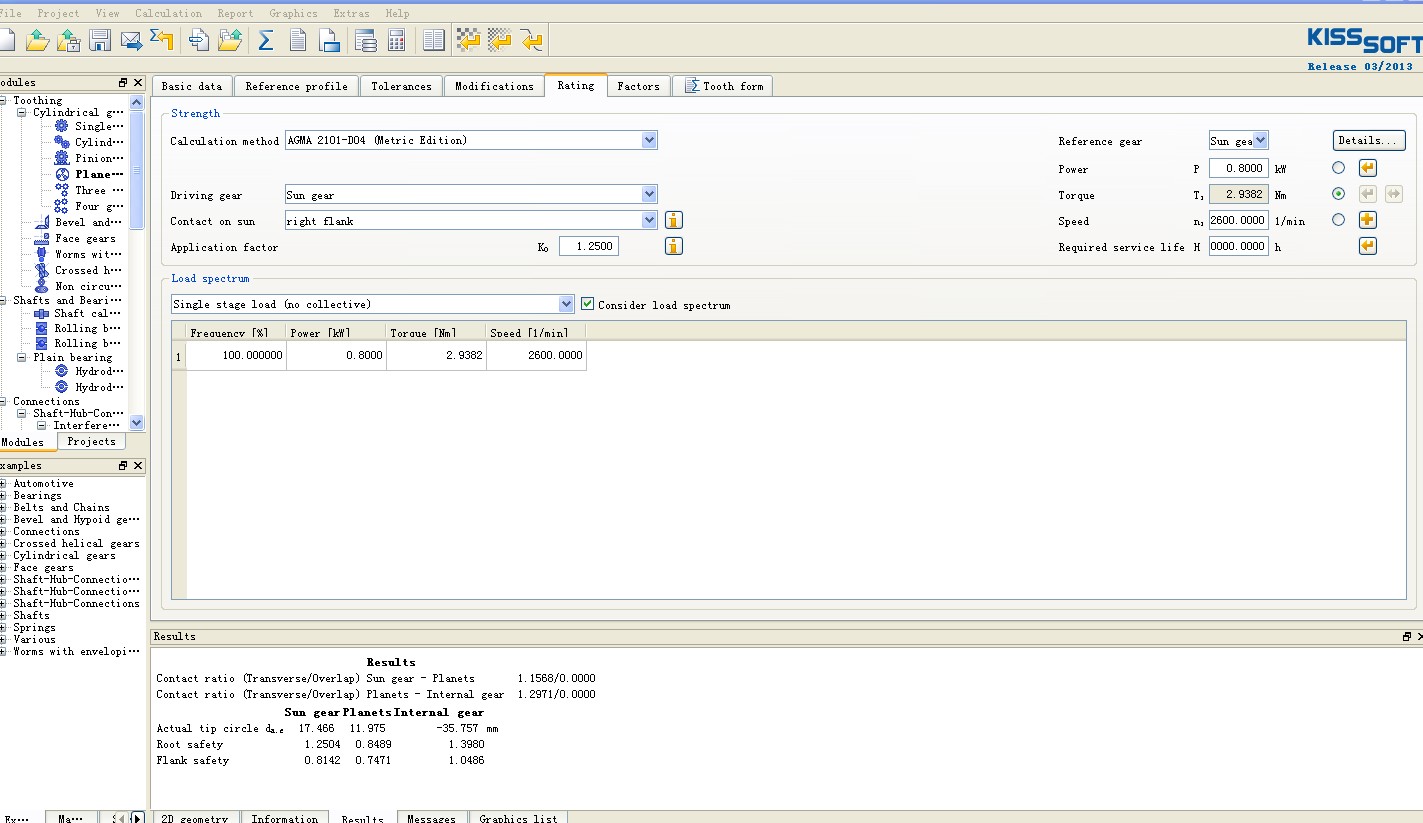Open the Extras menu
Screen dimensions: 1423x823
351,13
